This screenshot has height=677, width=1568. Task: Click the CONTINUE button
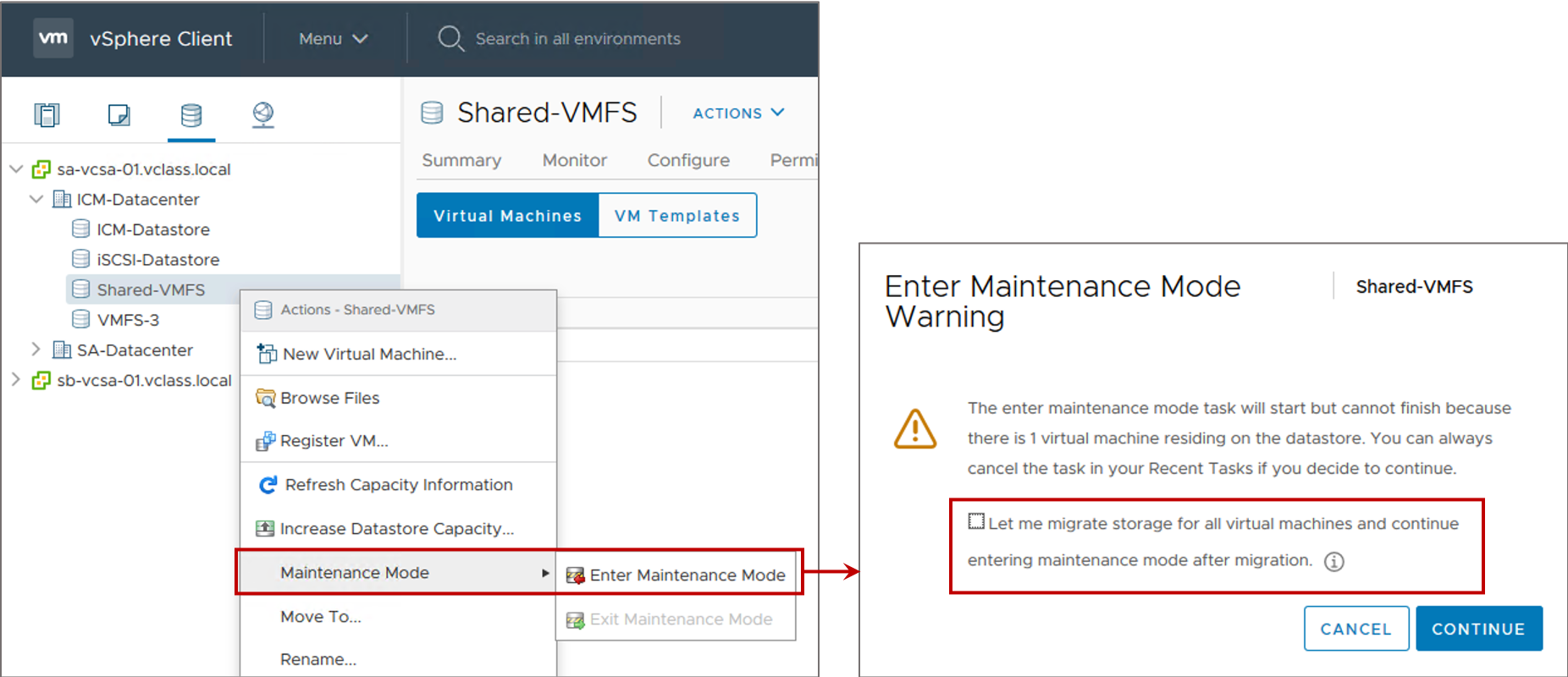pos(1478,629)
